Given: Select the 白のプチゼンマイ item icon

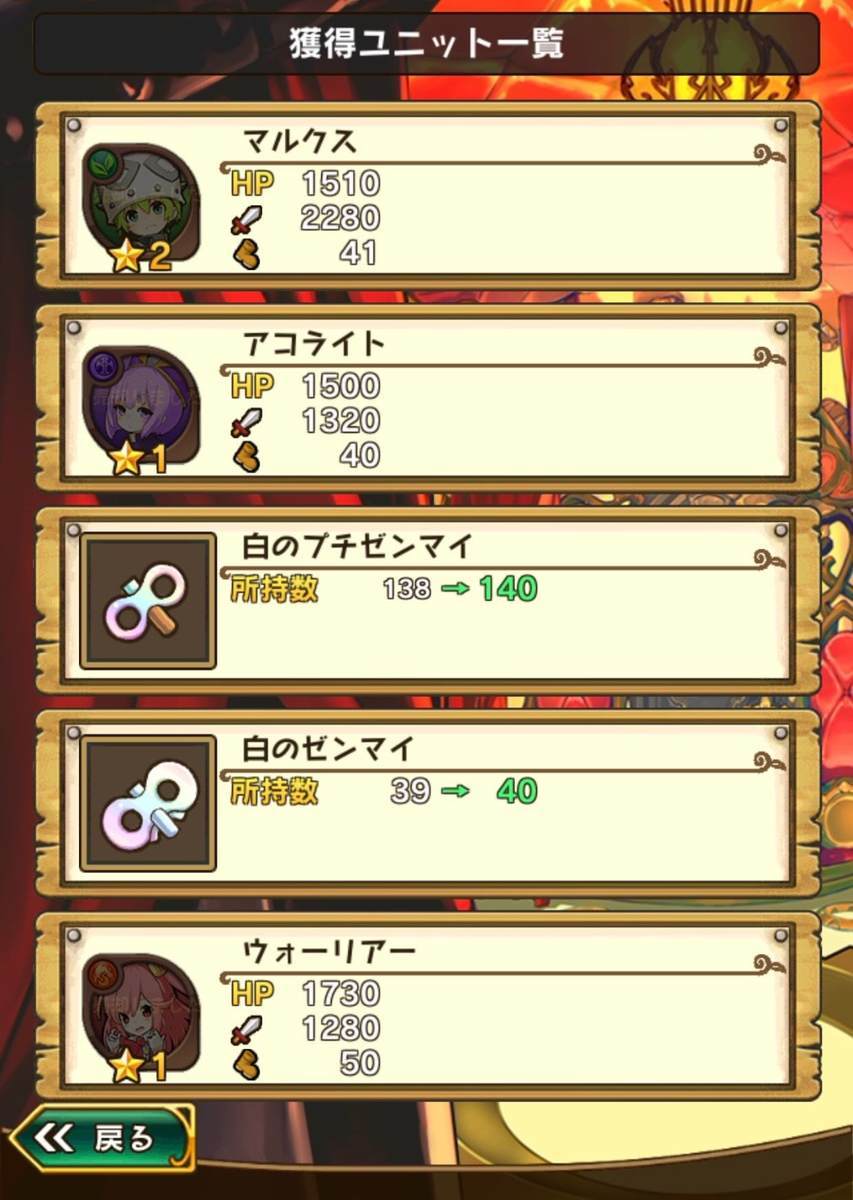Looking at the screenshot, I should [x=148, y=601].
